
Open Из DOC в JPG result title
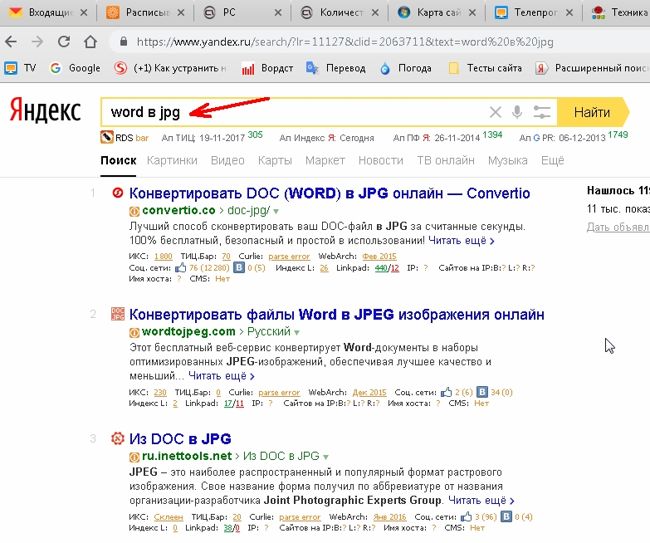coord(180,439)
